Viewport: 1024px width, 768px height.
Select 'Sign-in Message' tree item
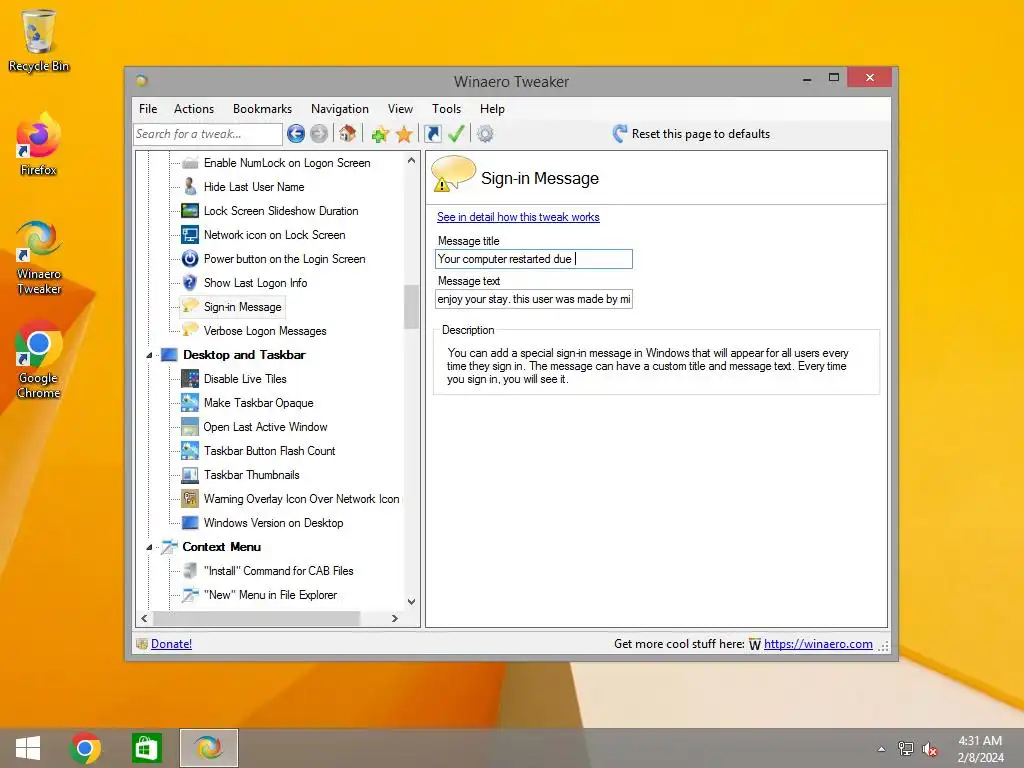242,307
